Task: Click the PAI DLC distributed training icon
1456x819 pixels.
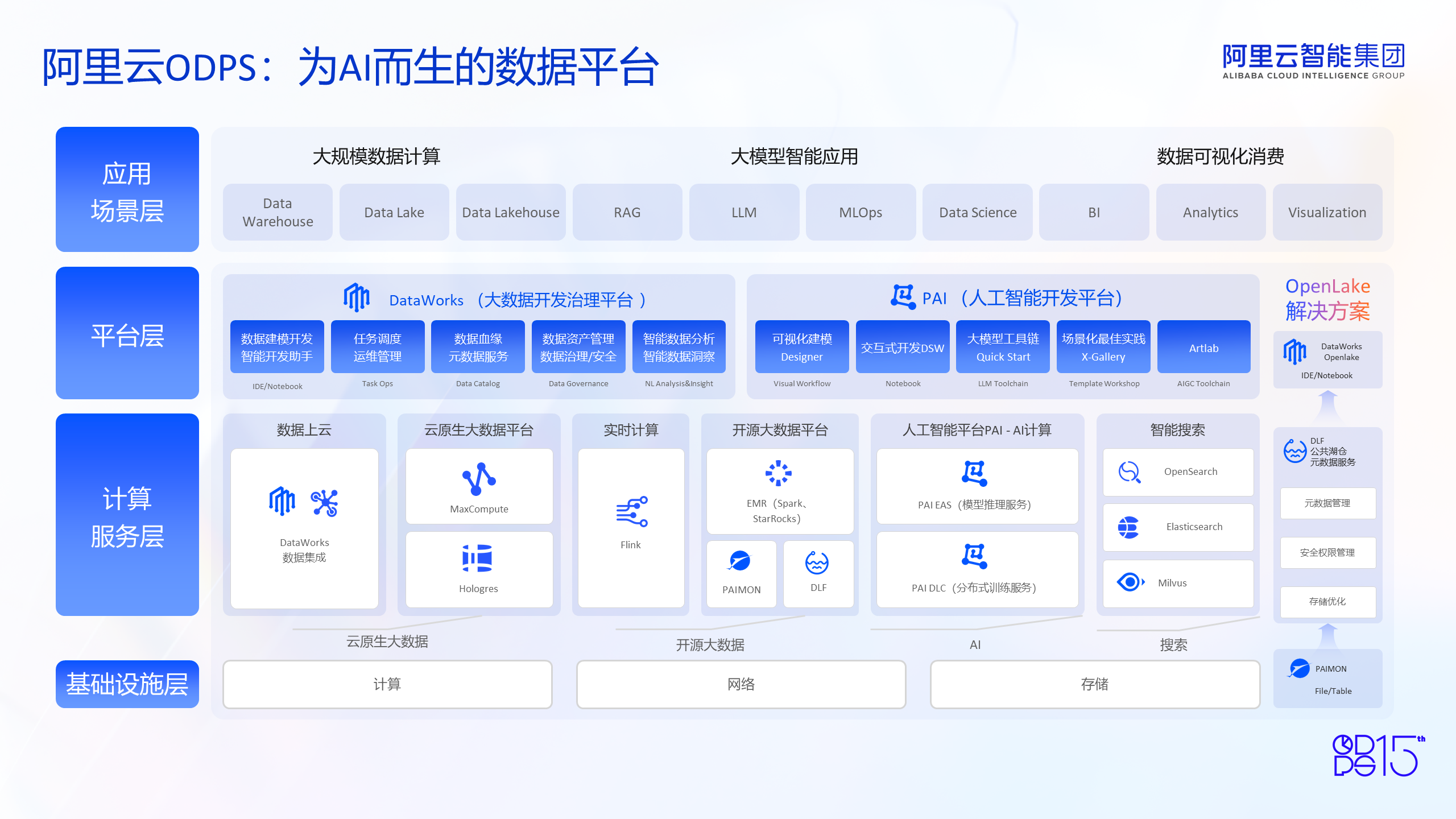Action: (x=974, y=556)
